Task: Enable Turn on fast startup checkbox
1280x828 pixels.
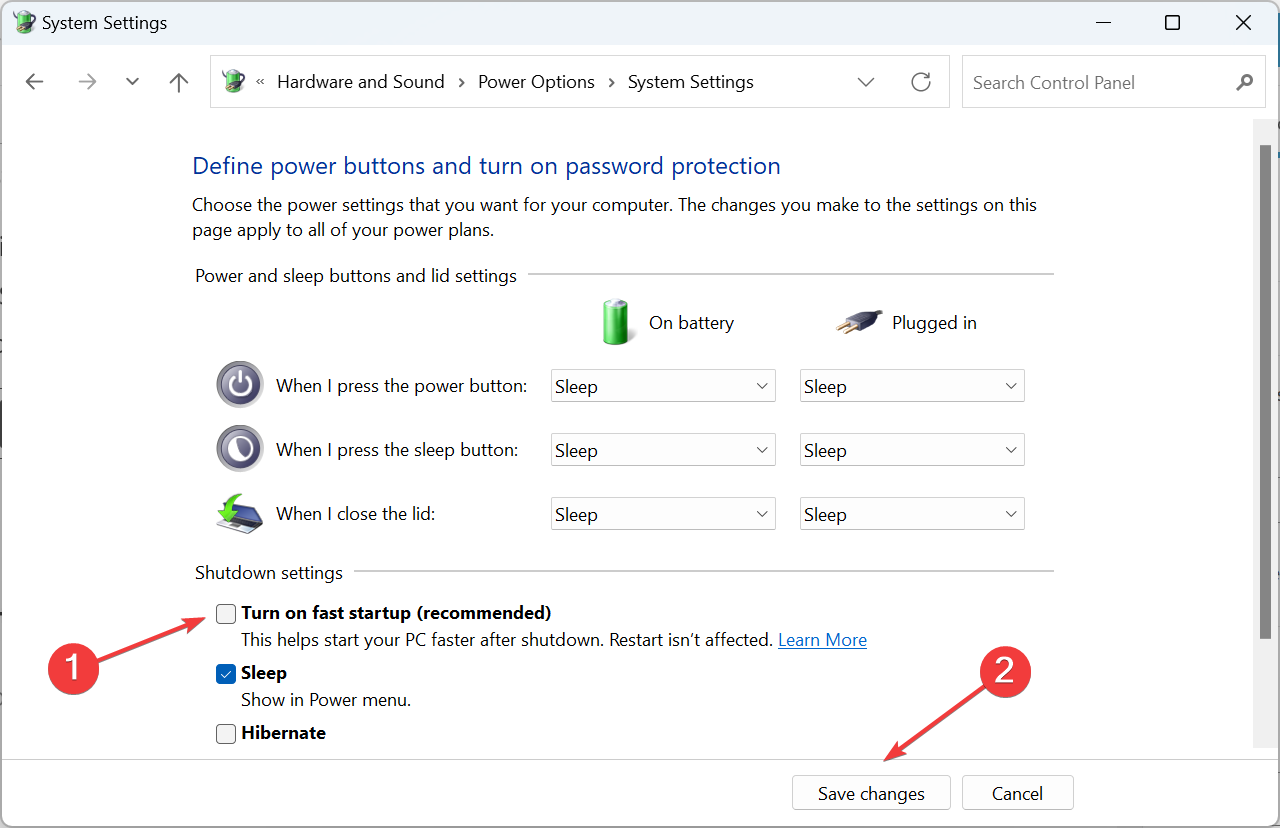Action: coord(227,613)
